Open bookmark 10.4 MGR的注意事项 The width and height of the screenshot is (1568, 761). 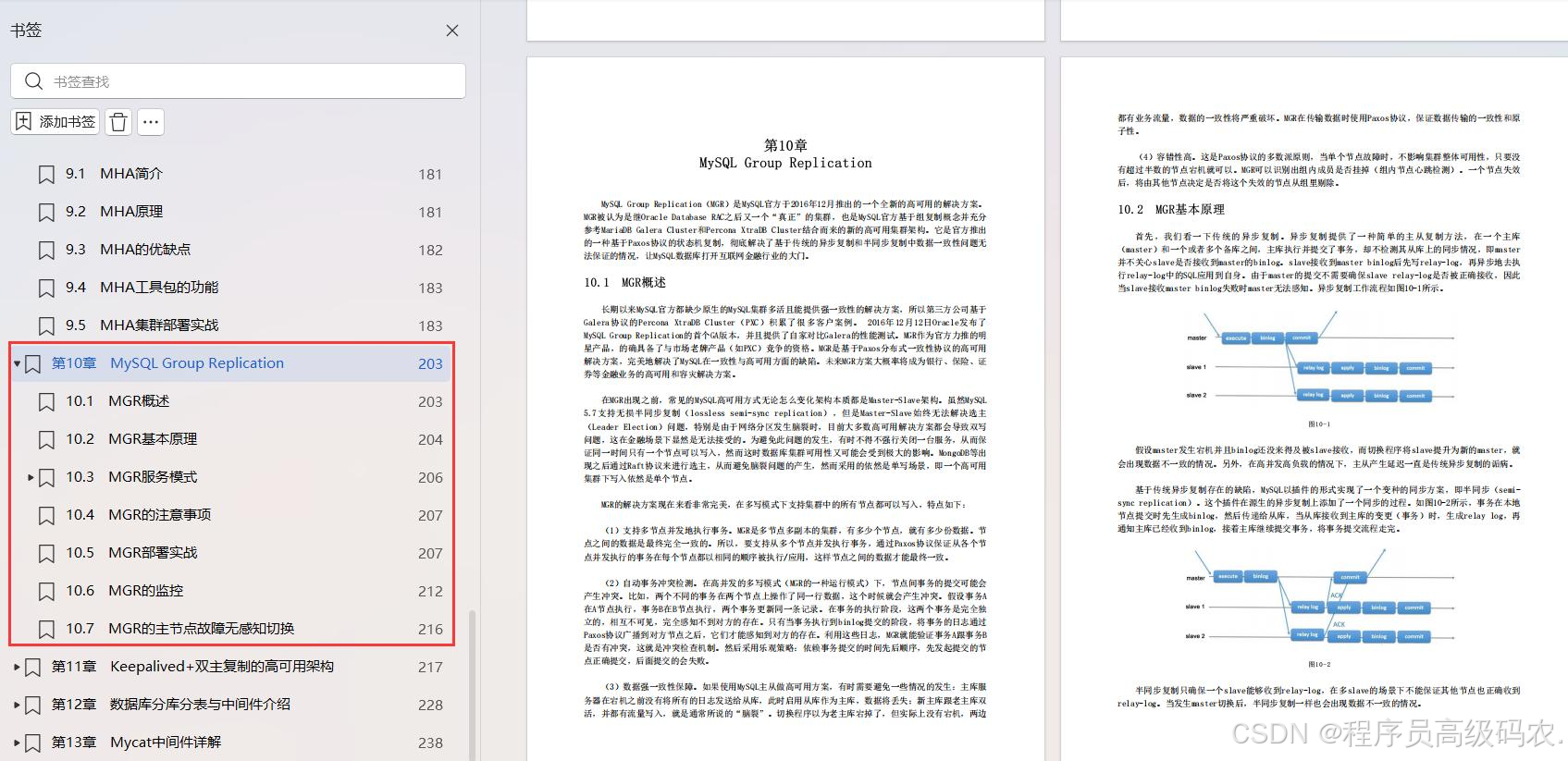coord(138,515)
